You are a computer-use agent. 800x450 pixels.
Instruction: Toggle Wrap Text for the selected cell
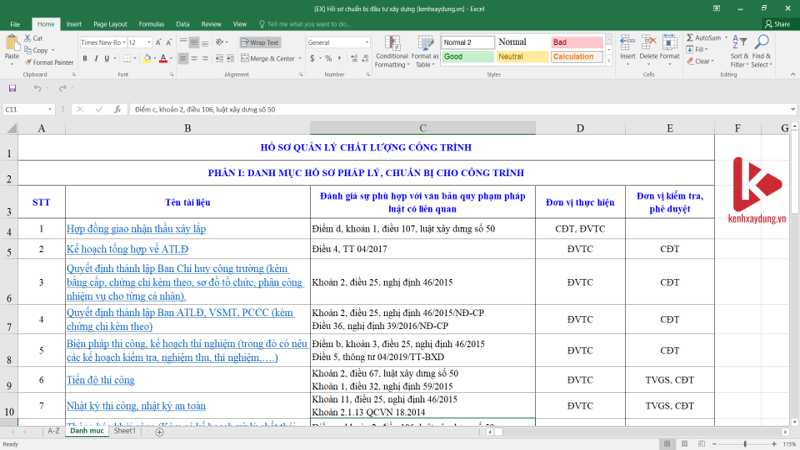(x=260, y=42)
